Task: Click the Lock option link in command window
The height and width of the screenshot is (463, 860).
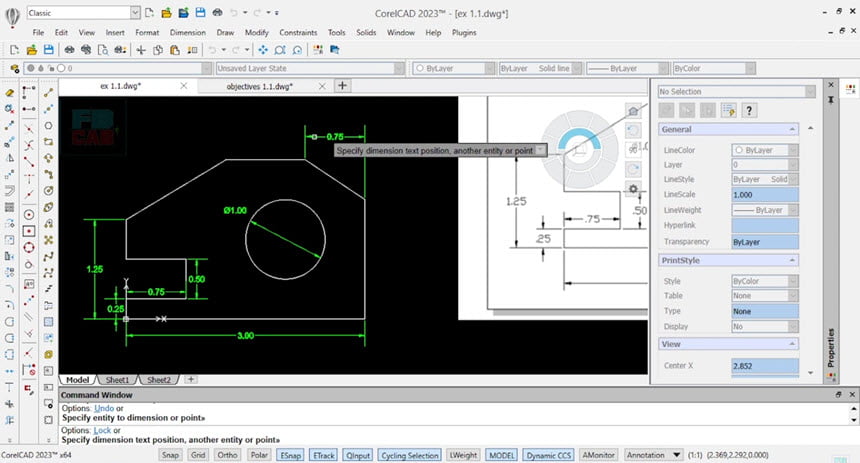Action: pyautogui.click(x=102, y=431)
